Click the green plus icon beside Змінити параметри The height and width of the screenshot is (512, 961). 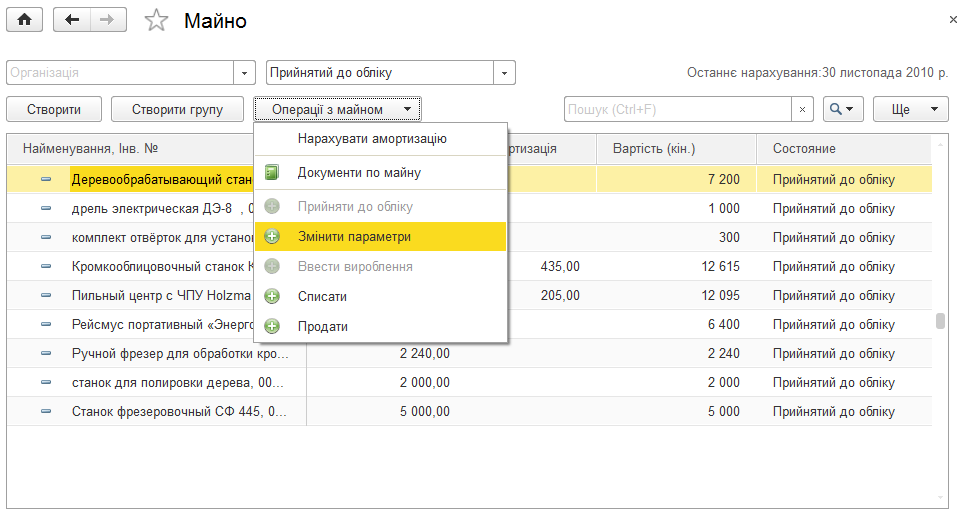point(272,236)
